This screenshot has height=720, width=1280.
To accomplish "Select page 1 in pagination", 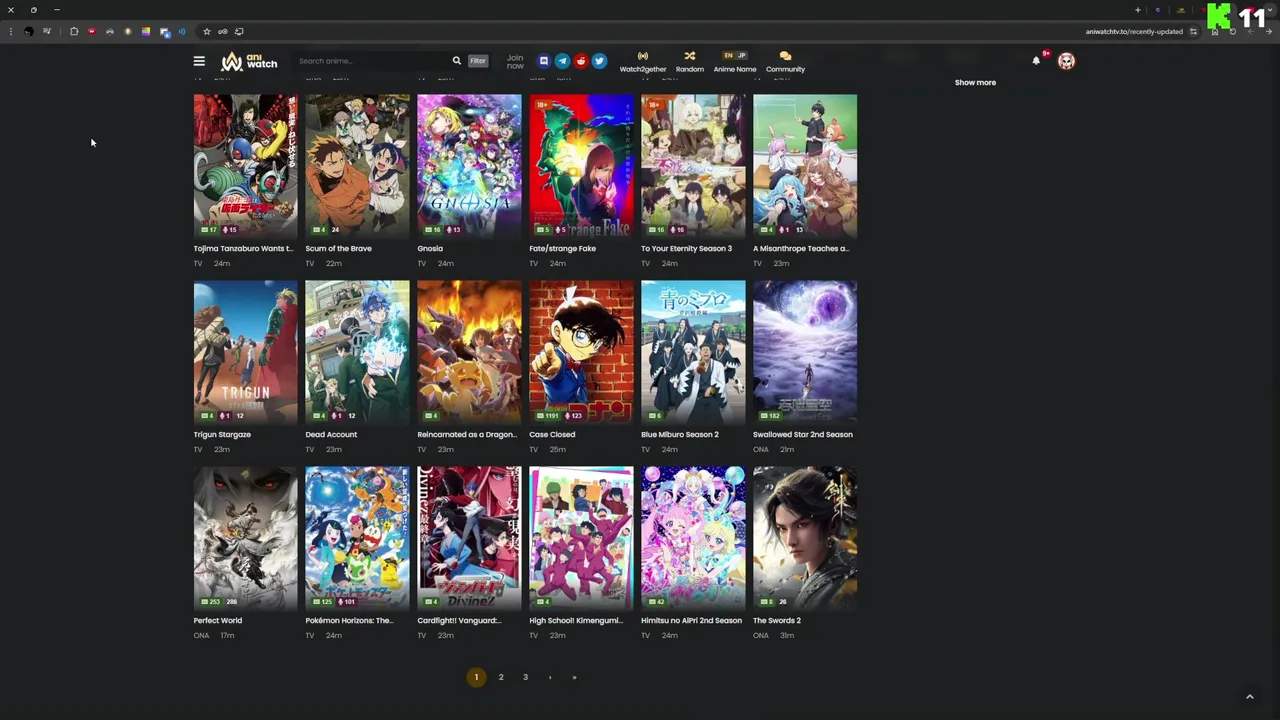I will click(476, 677).
